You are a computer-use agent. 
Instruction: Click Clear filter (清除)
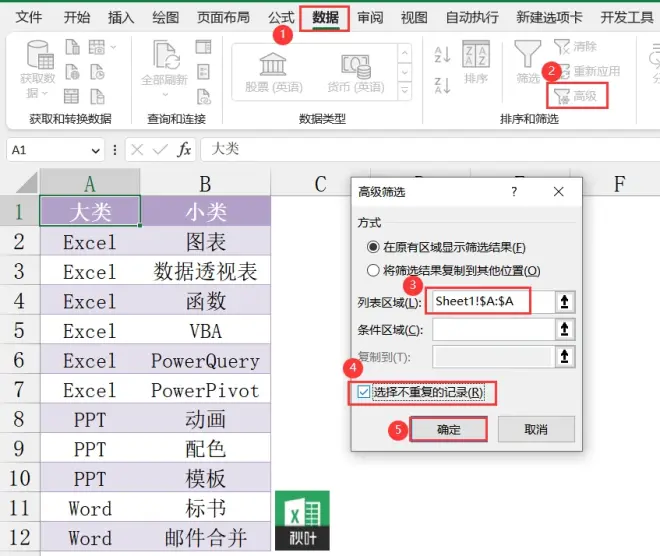click(575, 47)
